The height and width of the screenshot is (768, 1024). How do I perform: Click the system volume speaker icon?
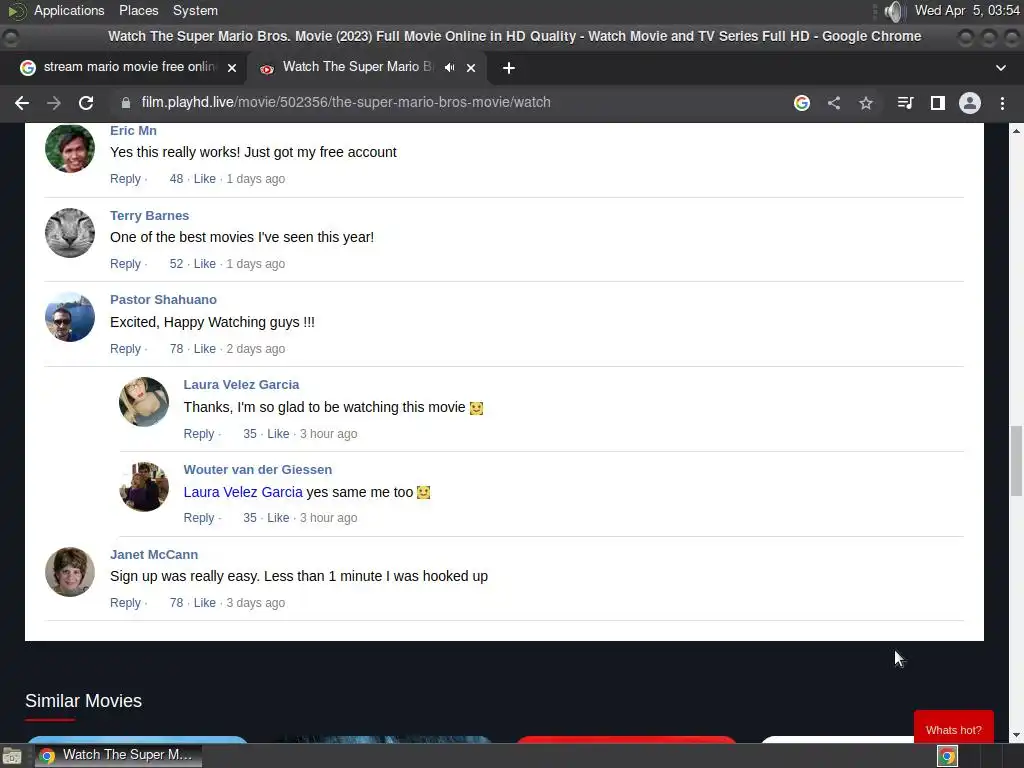tap(893, 11)
